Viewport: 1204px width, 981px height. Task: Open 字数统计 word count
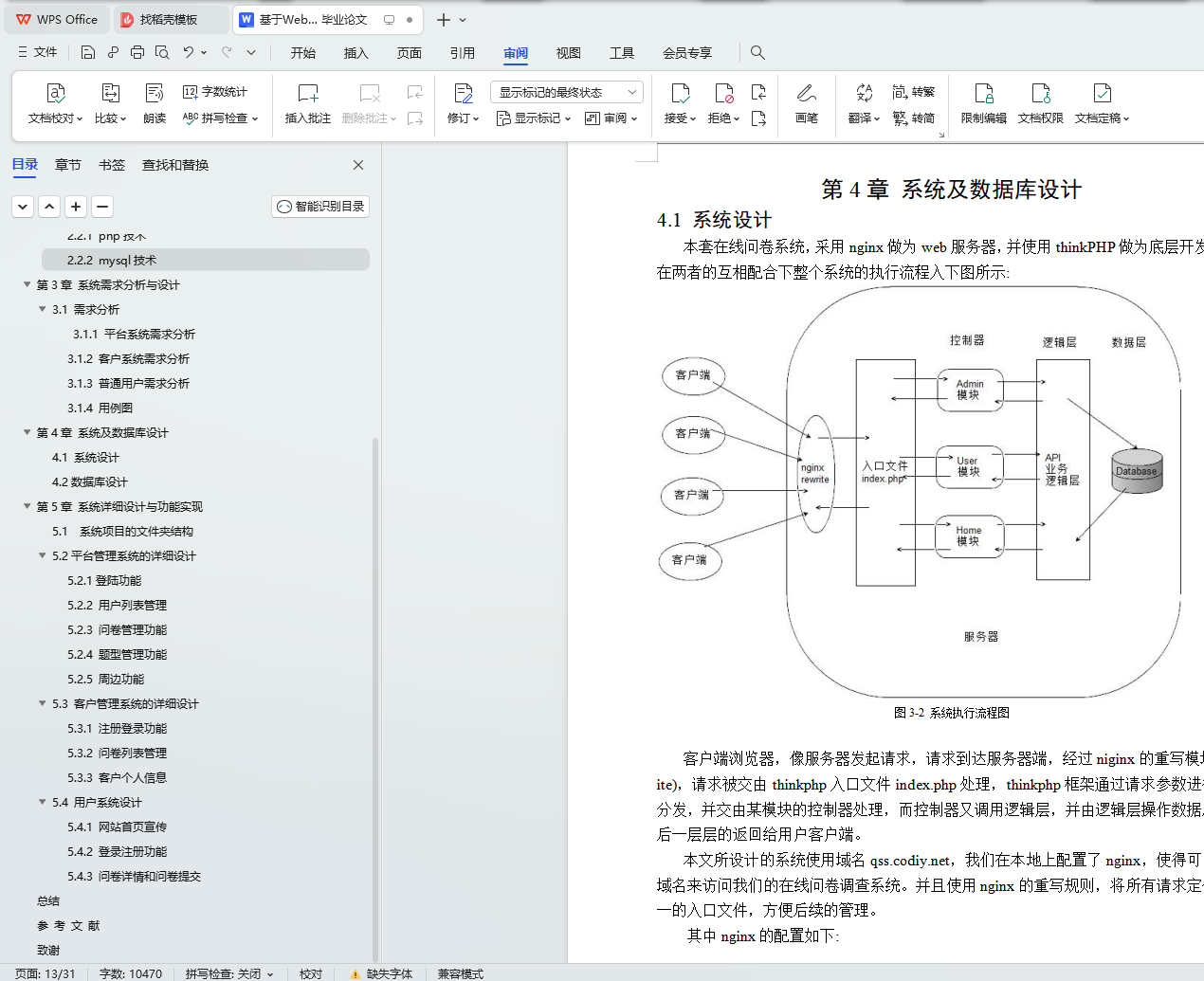215,92
